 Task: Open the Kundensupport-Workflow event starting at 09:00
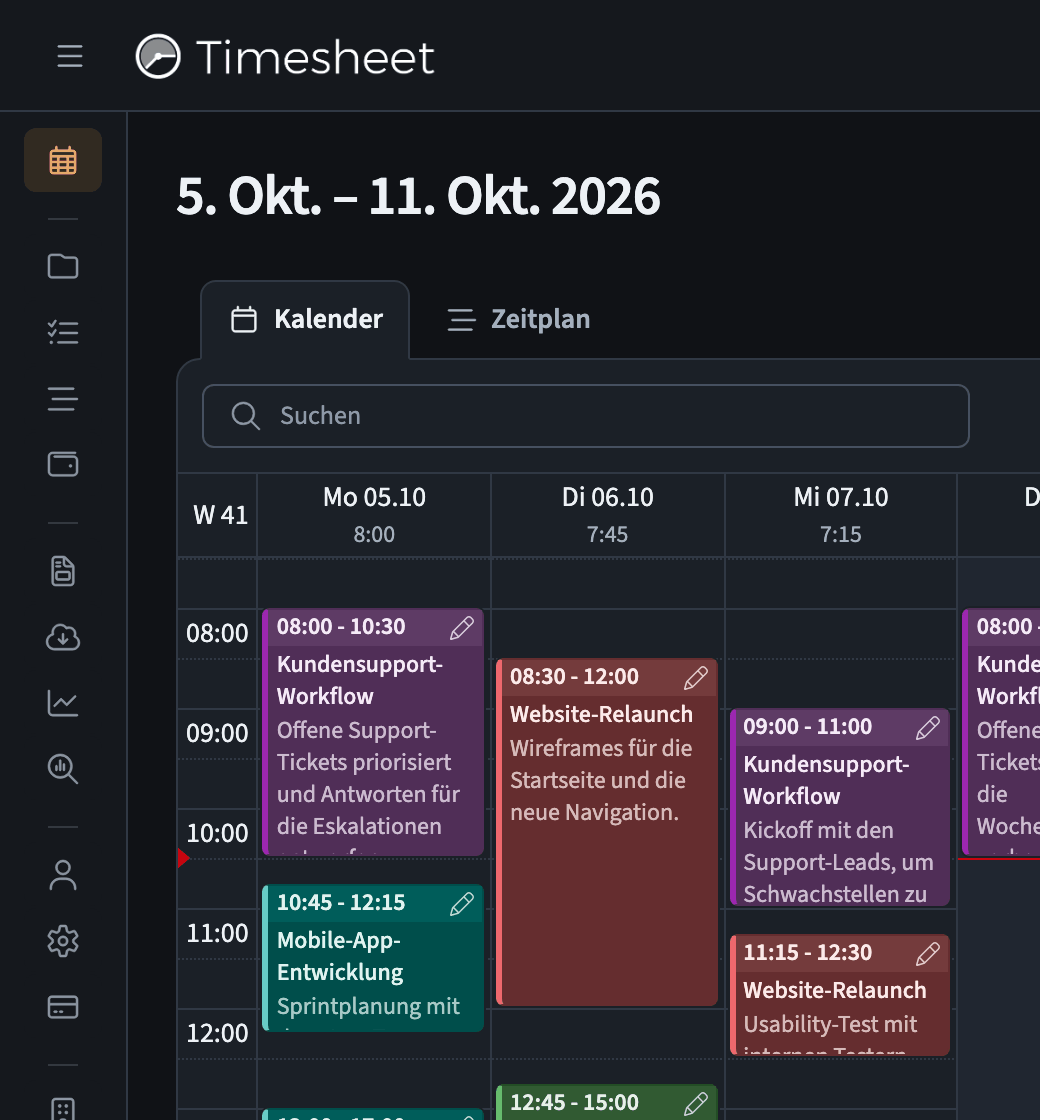839,807
